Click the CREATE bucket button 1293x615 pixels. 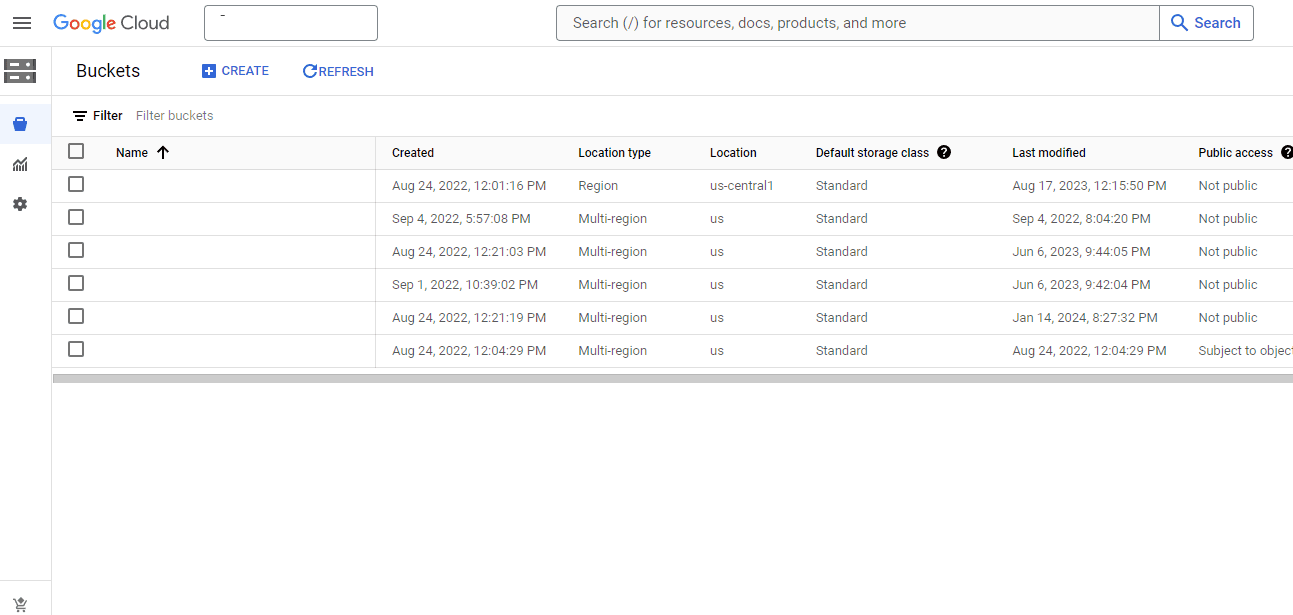click(235, 71)
